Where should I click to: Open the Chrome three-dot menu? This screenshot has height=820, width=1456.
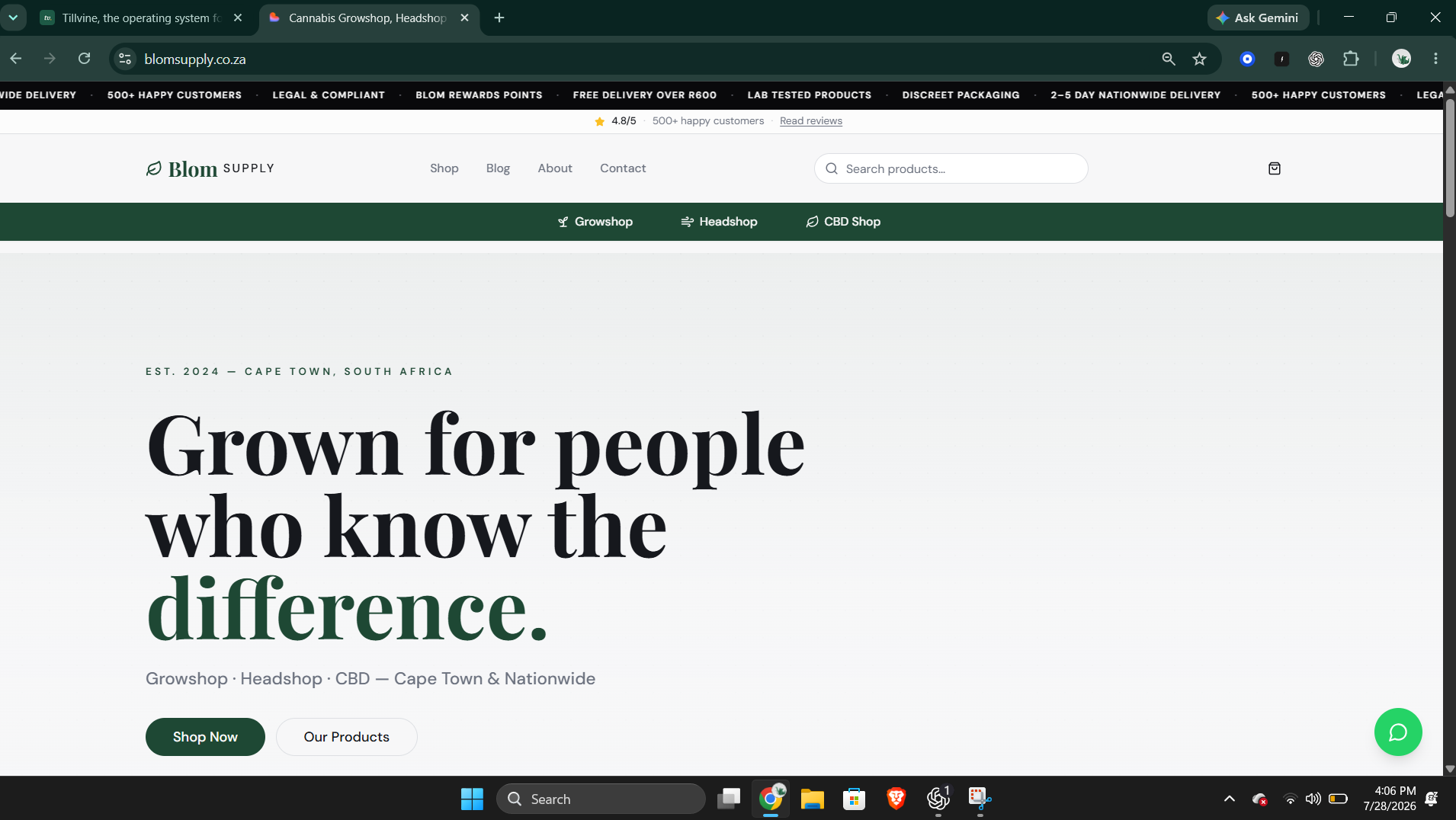point(1435,59)
